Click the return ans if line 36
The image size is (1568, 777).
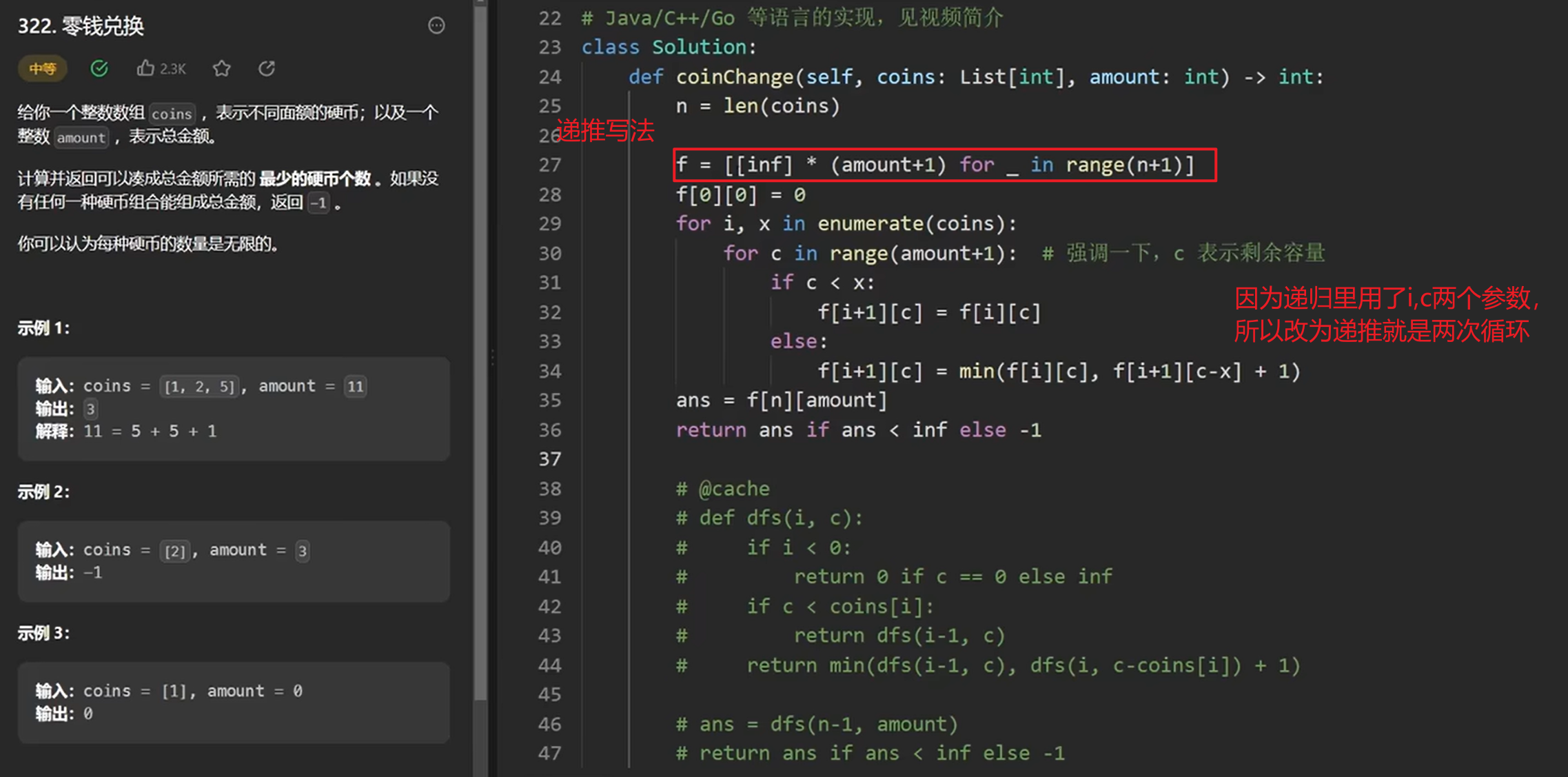pos(857,430)
